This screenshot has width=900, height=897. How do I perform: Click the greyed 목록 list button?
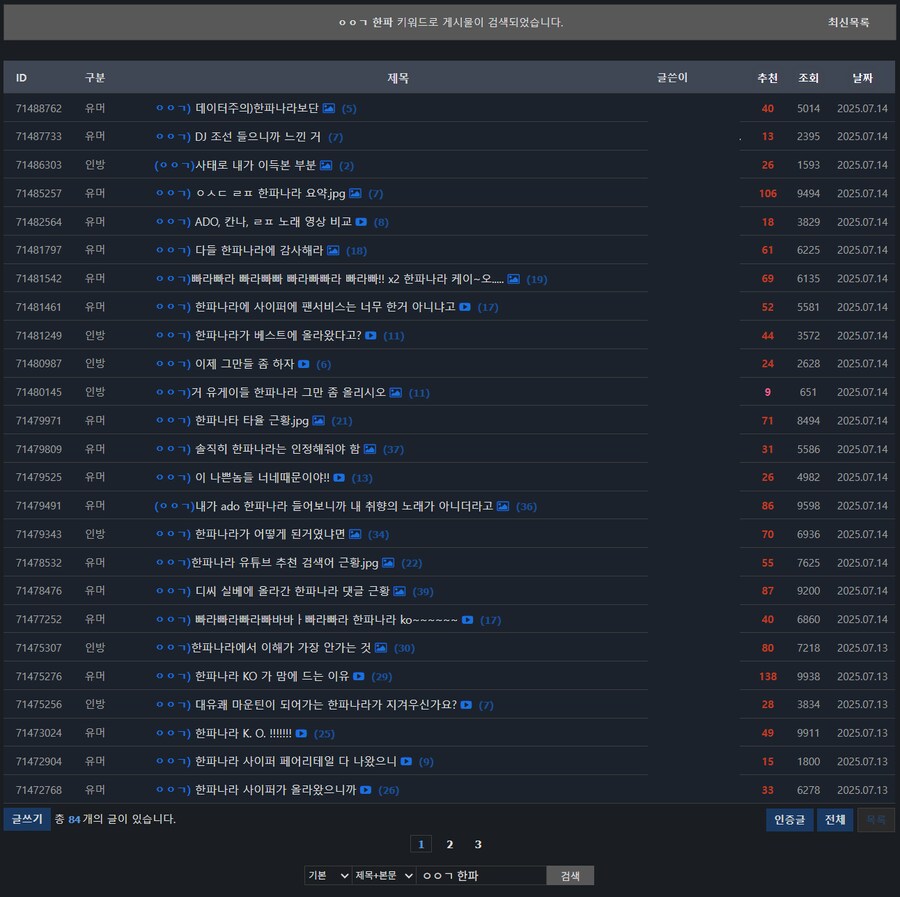coord(876,820)
